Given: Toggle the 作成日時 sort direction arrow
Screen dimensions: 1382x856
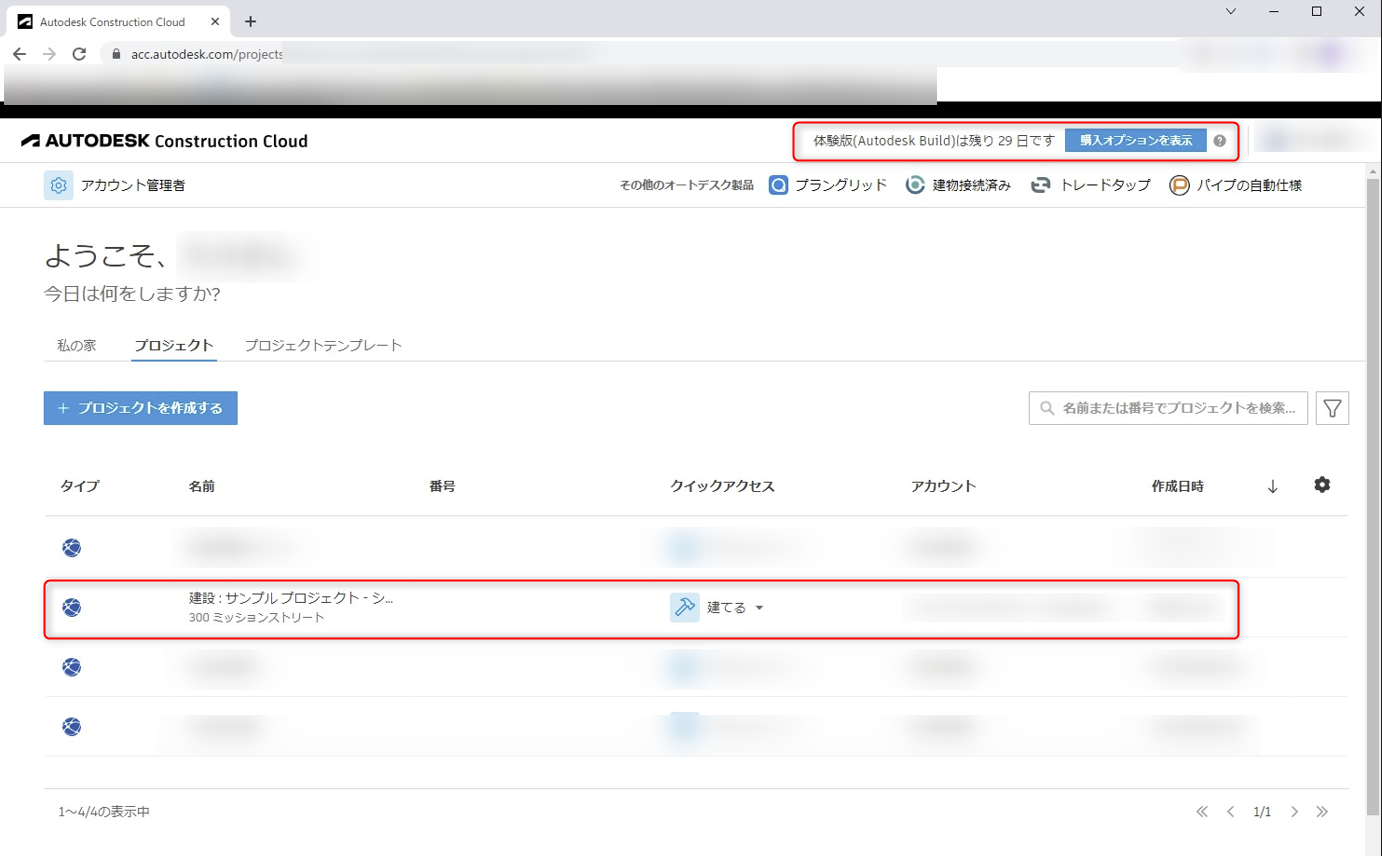Looking at the screenshot, I should pyautogui.click(x=1272, y=486).
